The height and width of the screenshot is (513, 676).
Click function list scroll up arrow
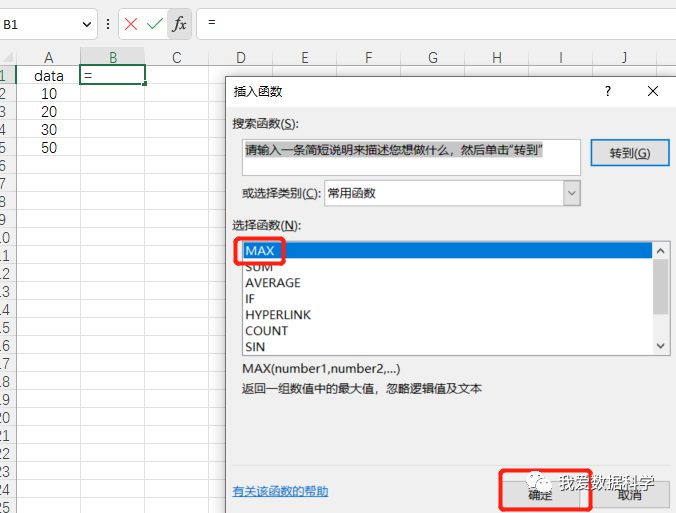[x=660, y=250]
